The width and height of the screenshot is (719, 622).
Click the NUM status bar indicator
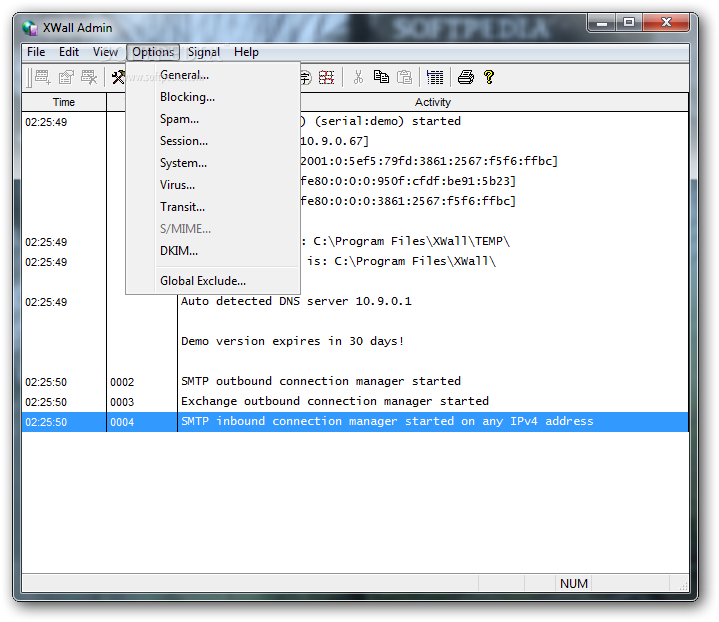click(x=574, y=583)
